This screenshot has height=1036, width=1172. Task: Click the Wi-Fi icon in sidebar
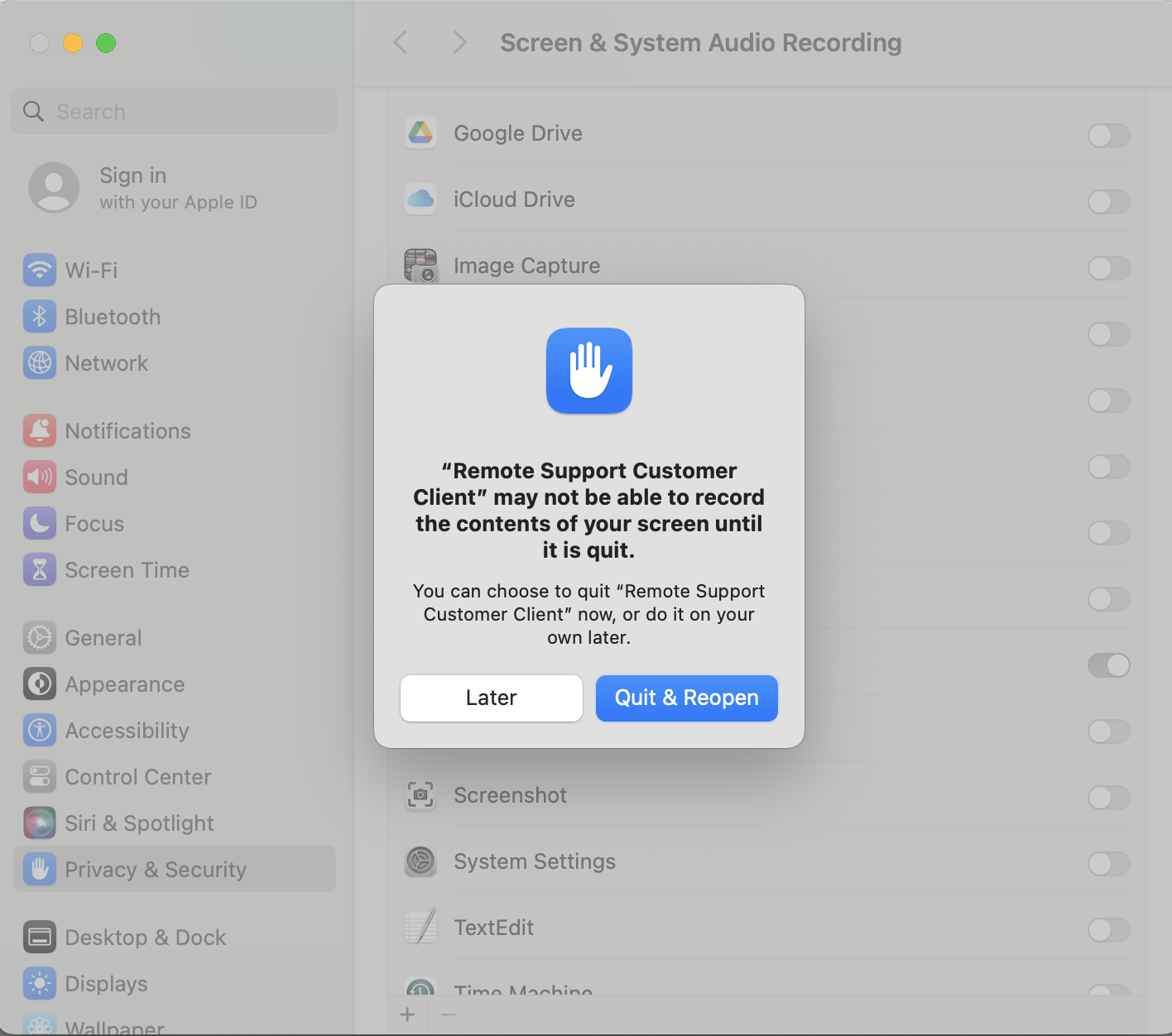click(40, 271)
